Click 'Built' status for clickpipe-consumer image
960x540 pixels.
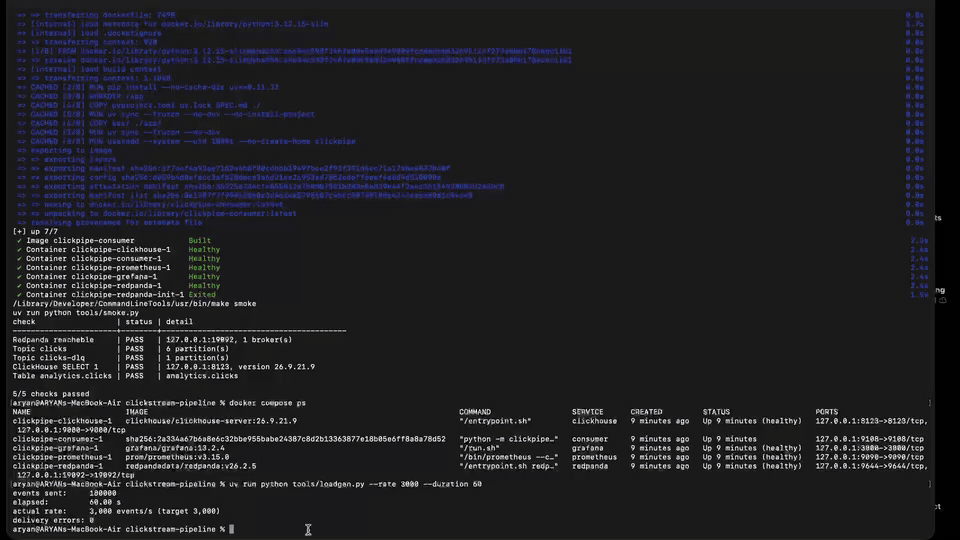200,241
